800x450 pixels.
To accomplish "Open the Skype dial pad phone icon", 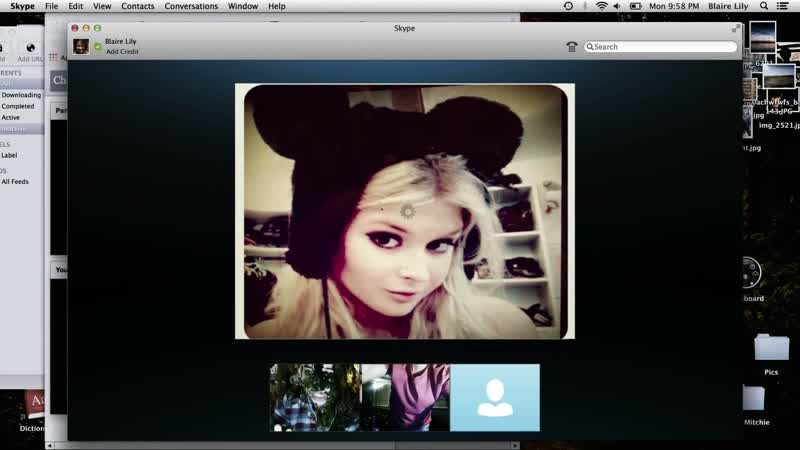I will (571, 46).
